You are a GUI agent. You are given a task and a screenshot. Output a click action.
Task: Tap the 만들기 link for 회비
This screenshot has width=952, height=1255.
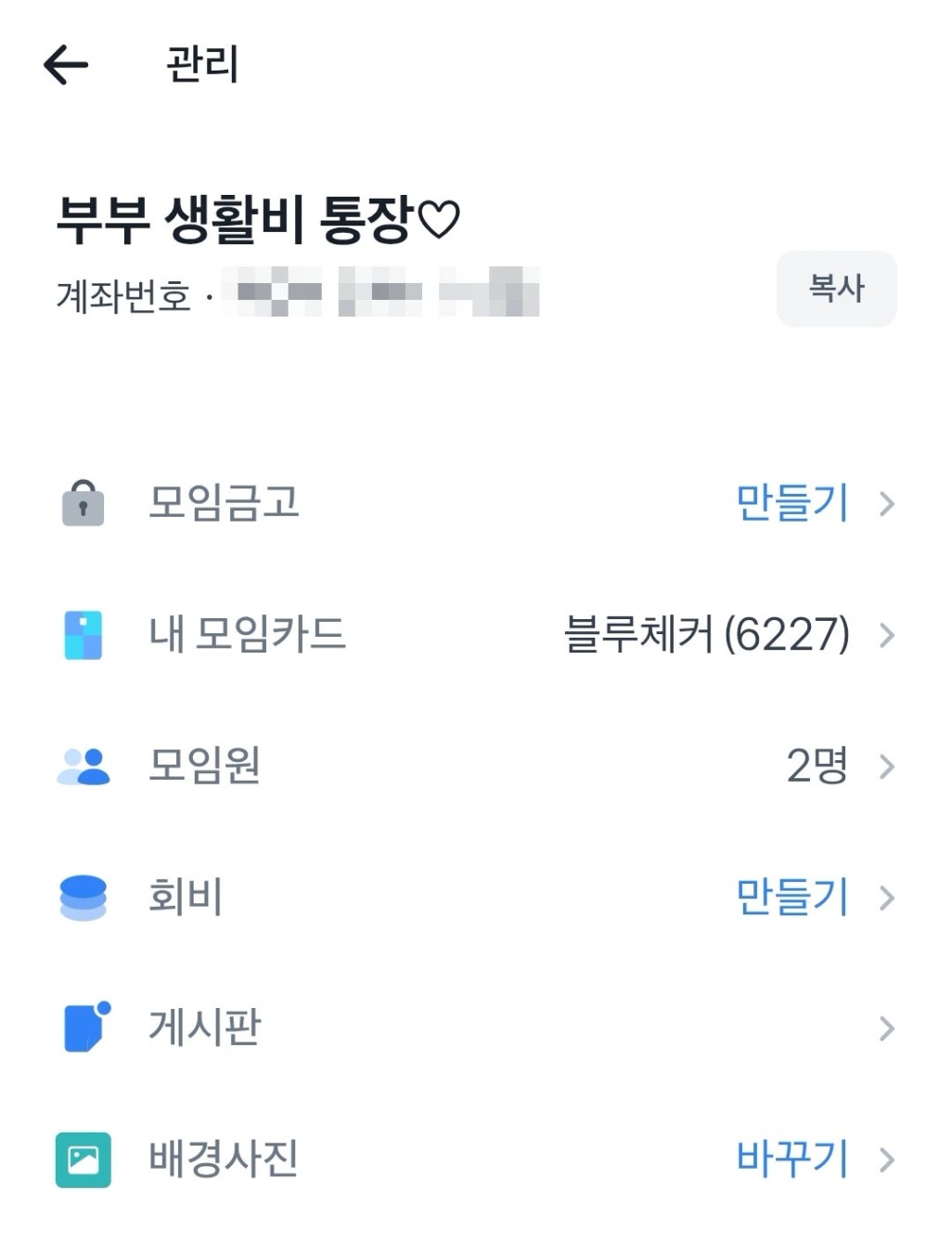pyautogui.click(x=792, y=898)
